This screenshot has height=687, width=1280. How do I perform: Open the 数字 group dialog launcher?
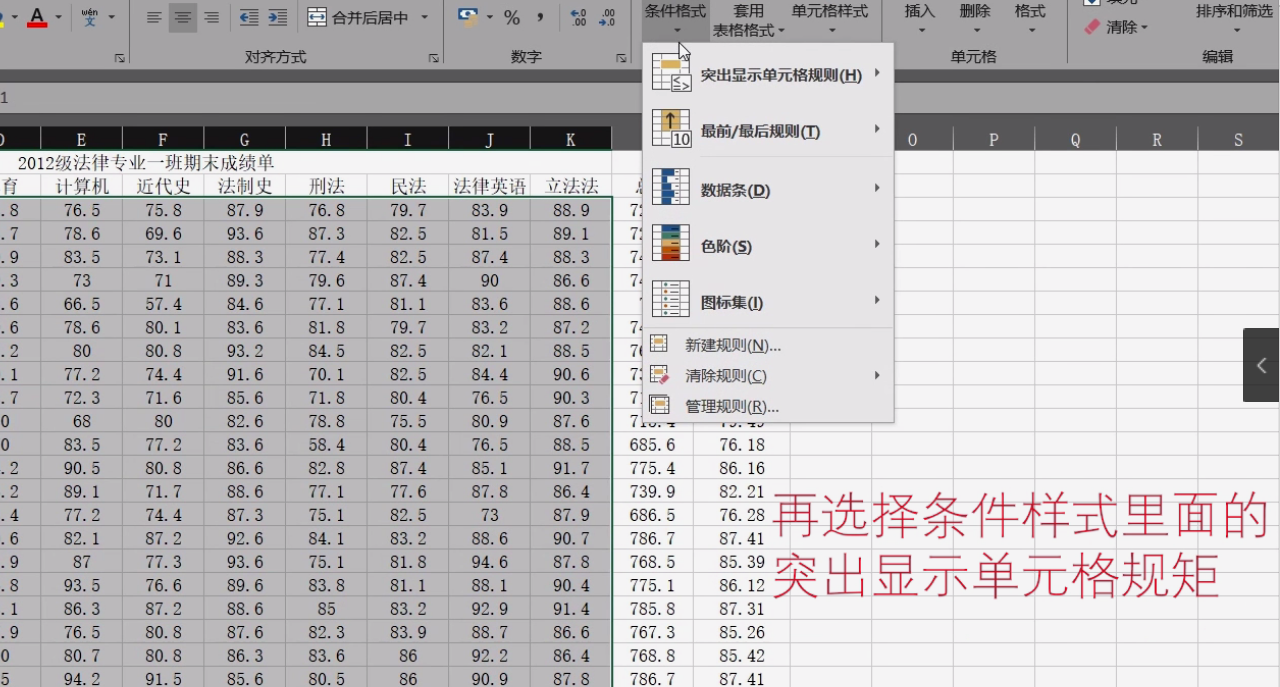(622, 57)
